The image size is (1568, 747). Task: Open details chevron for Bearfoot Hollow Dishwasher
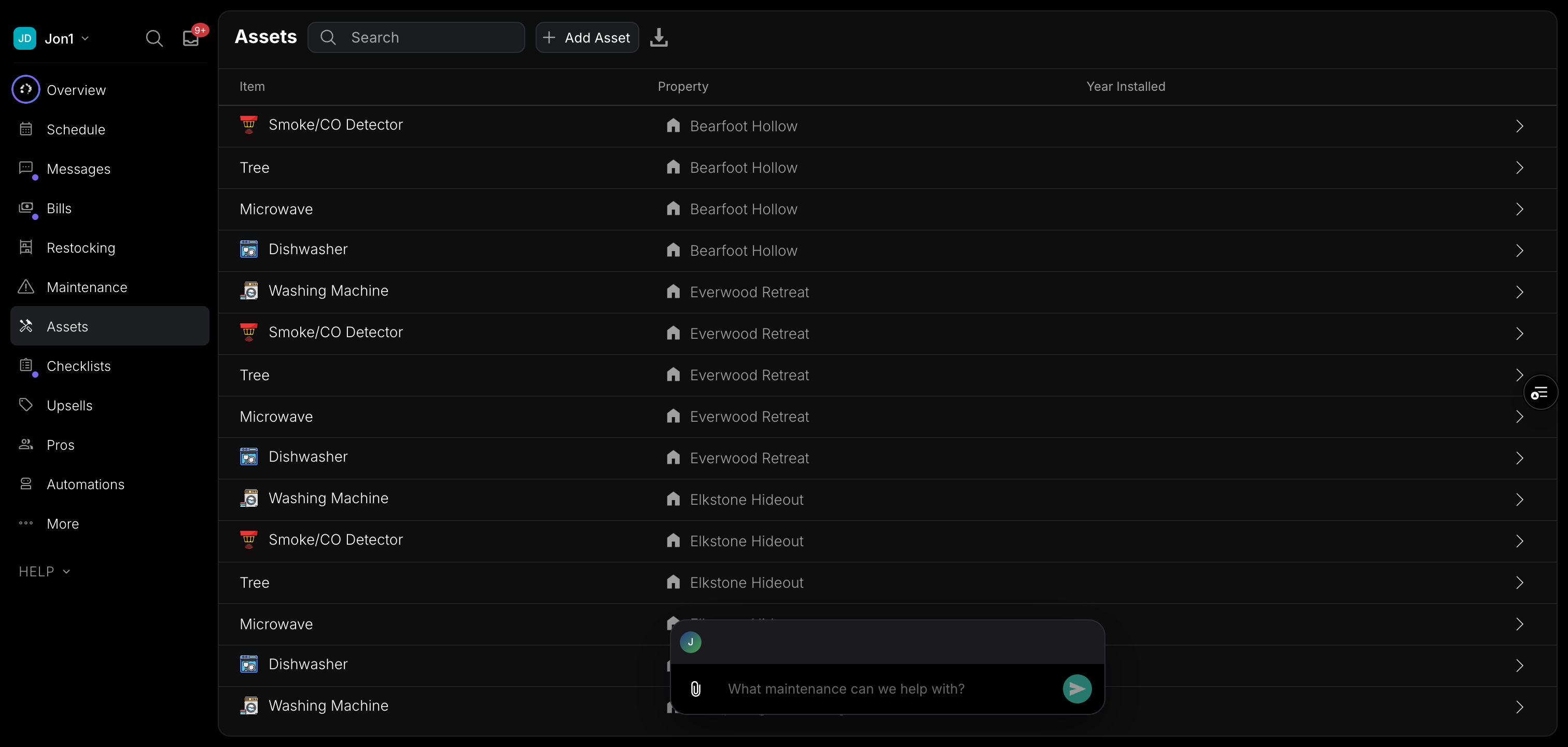tap(1519, 250)
